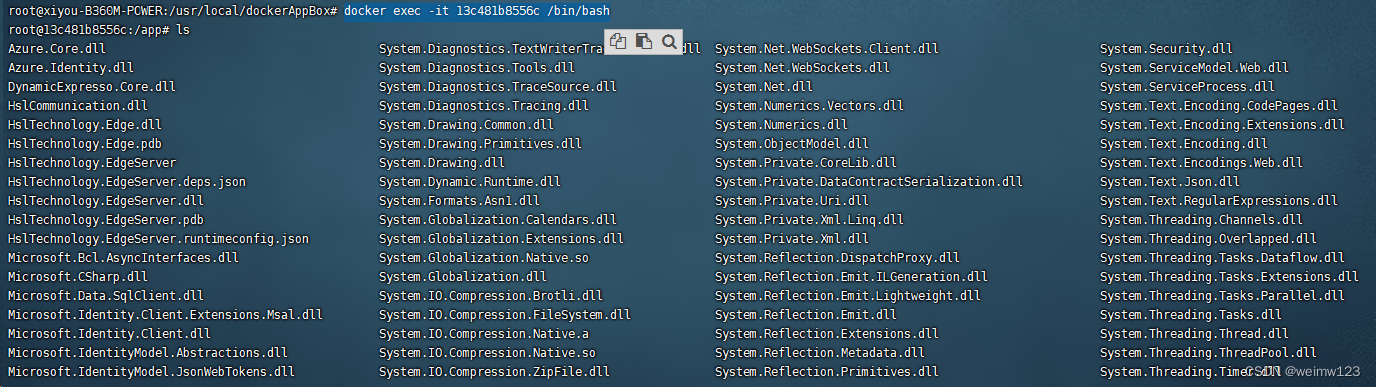
Task: Click the file Microsoft.IdentityModel.JsonWebTokens.dll
Action: click(152, 371)
